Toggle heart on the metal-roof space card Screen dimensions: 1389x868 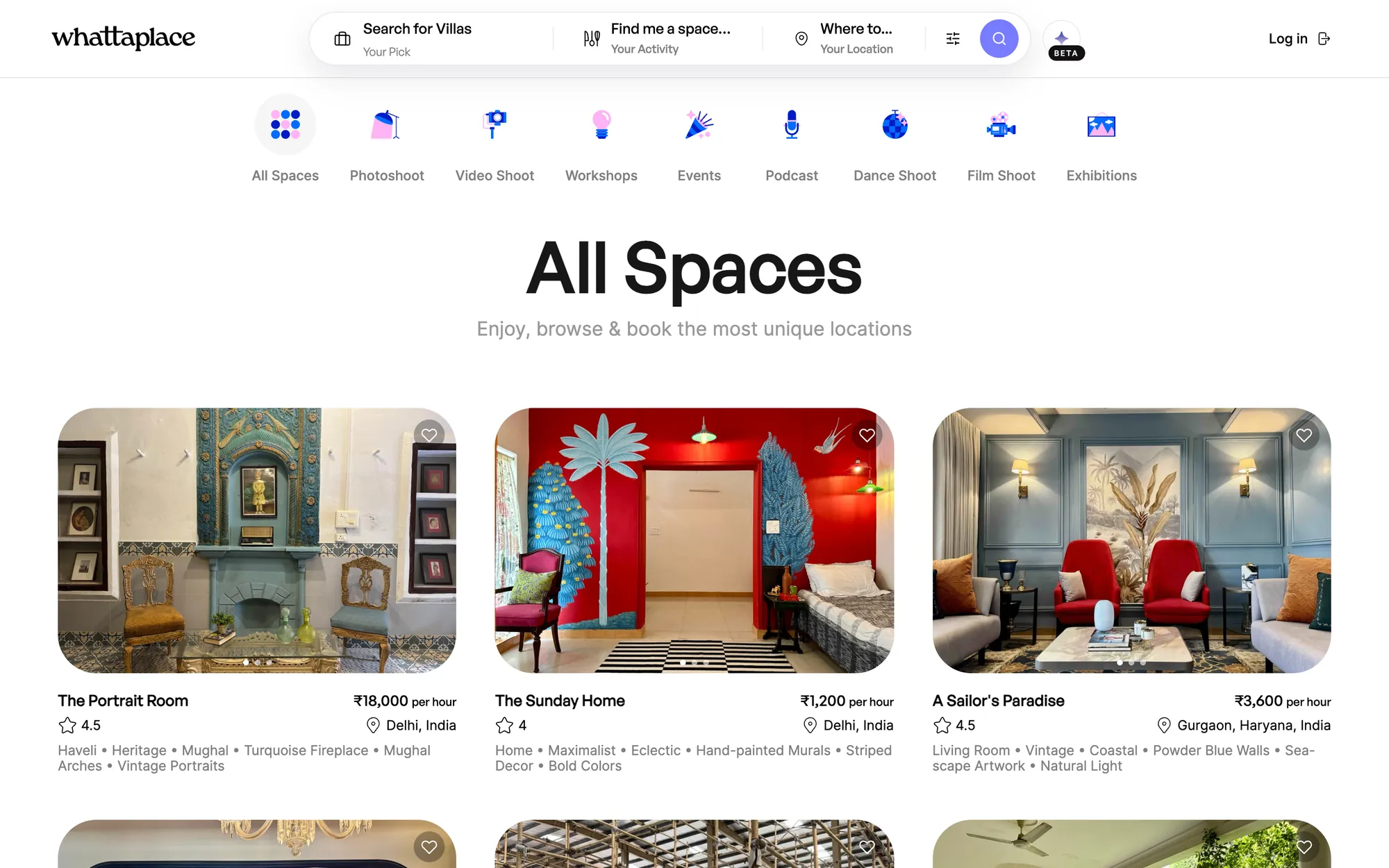pos(867,847)
